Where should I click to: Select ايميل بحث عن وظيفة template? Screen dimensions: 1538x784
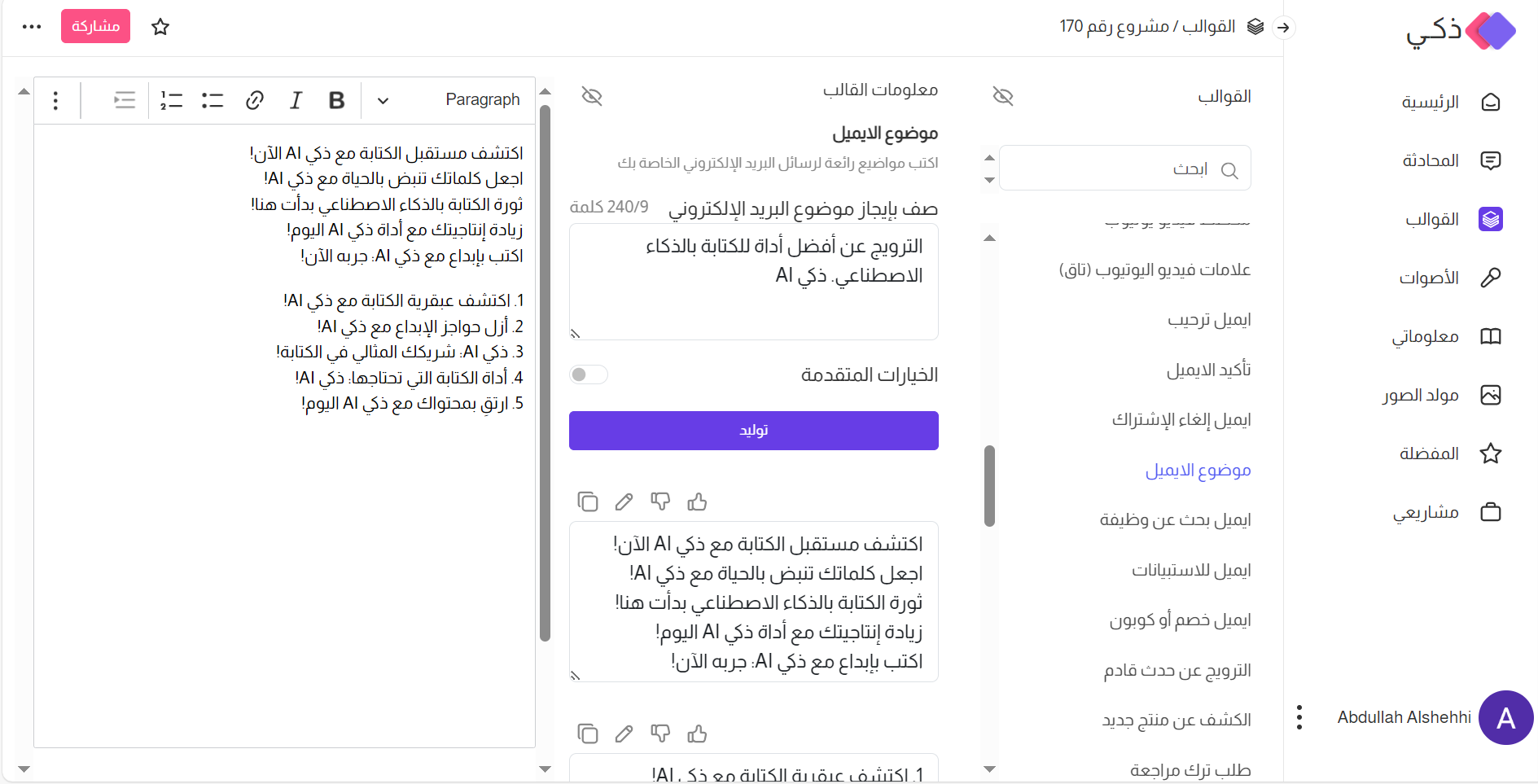(1175, 519)
